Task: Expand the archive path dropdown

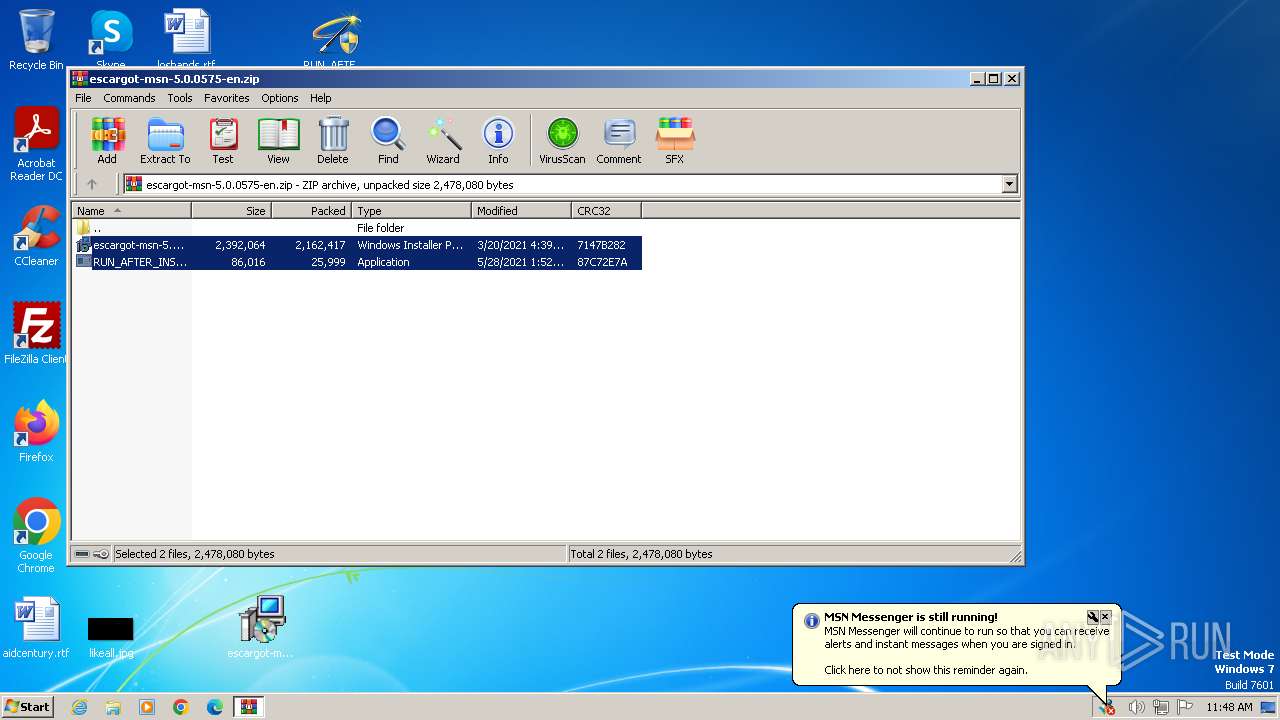Action: [x=1009, y=184]
